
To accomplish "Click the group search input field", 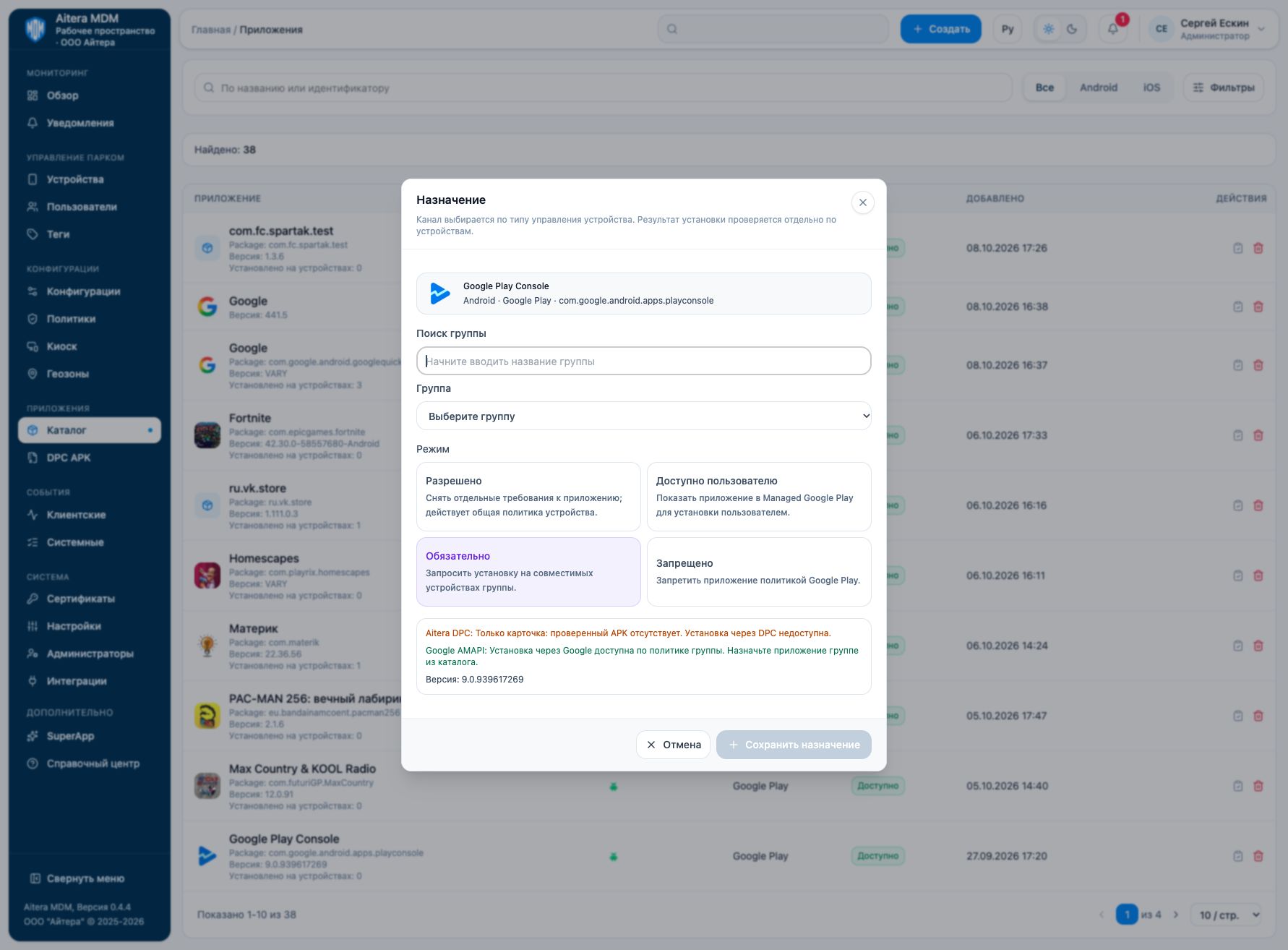I will tap(644, 361).
